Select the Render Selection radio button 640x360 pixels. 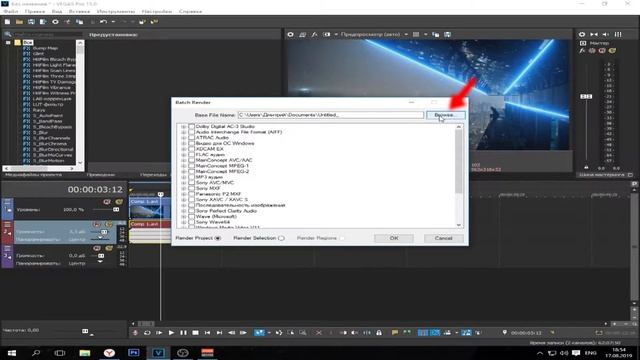281,238
